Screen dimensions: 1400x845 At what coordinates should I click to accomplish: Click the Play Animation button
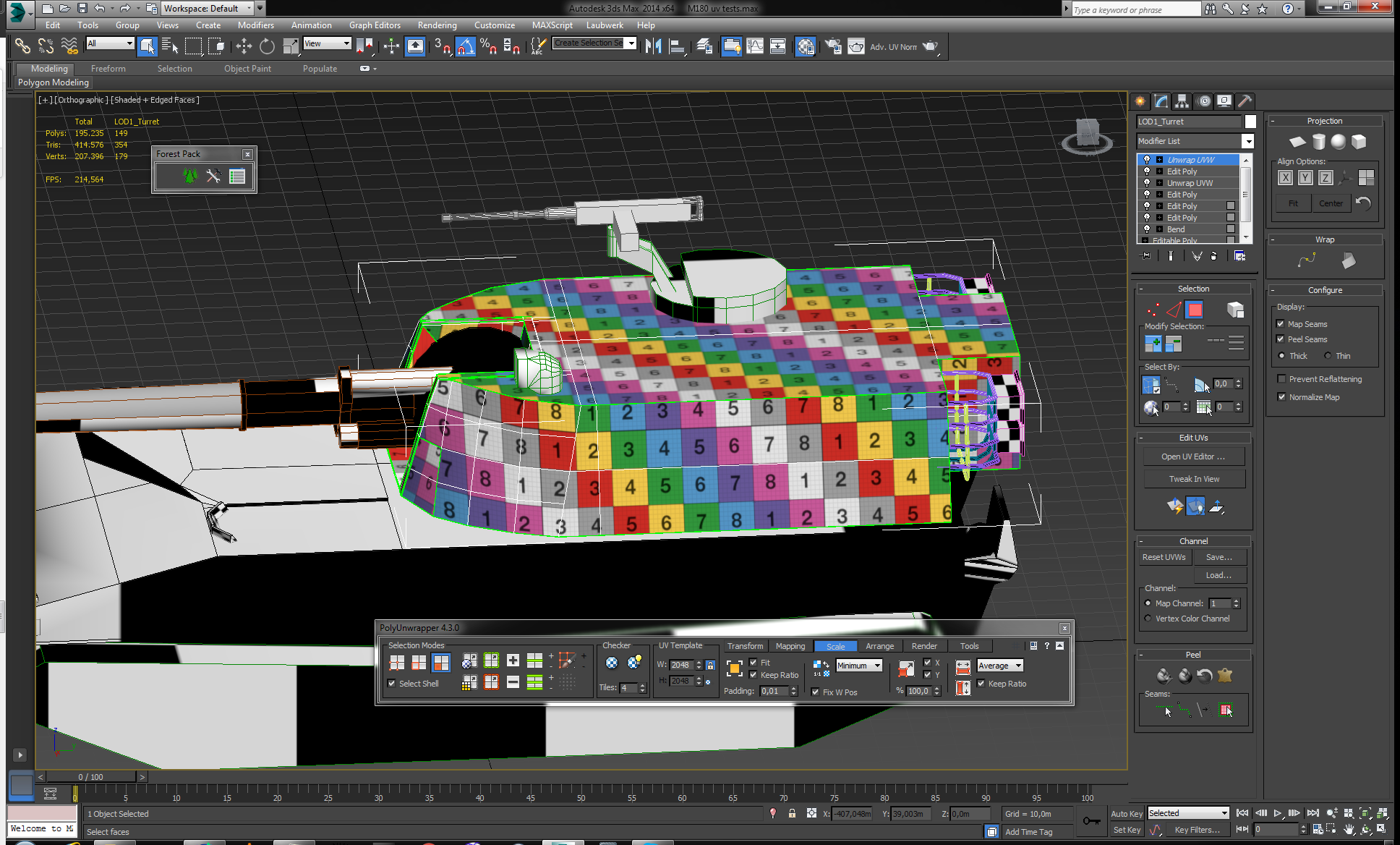tap(1277, 813)
